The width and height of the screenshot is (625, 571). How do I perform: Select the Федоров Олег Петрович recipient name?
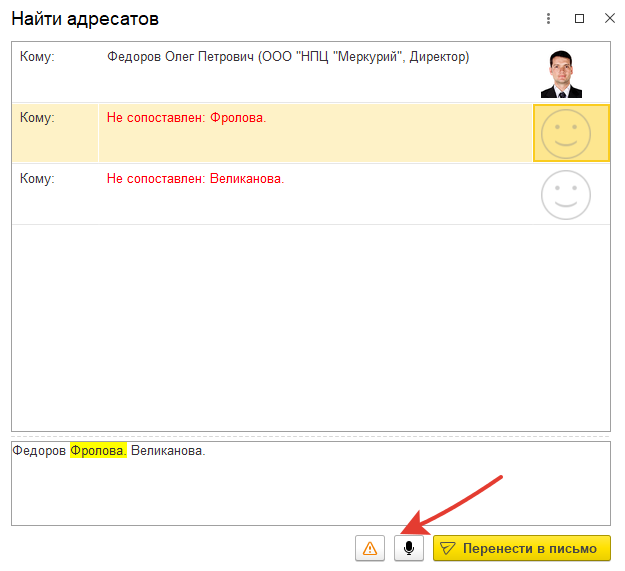coord(287,57)
